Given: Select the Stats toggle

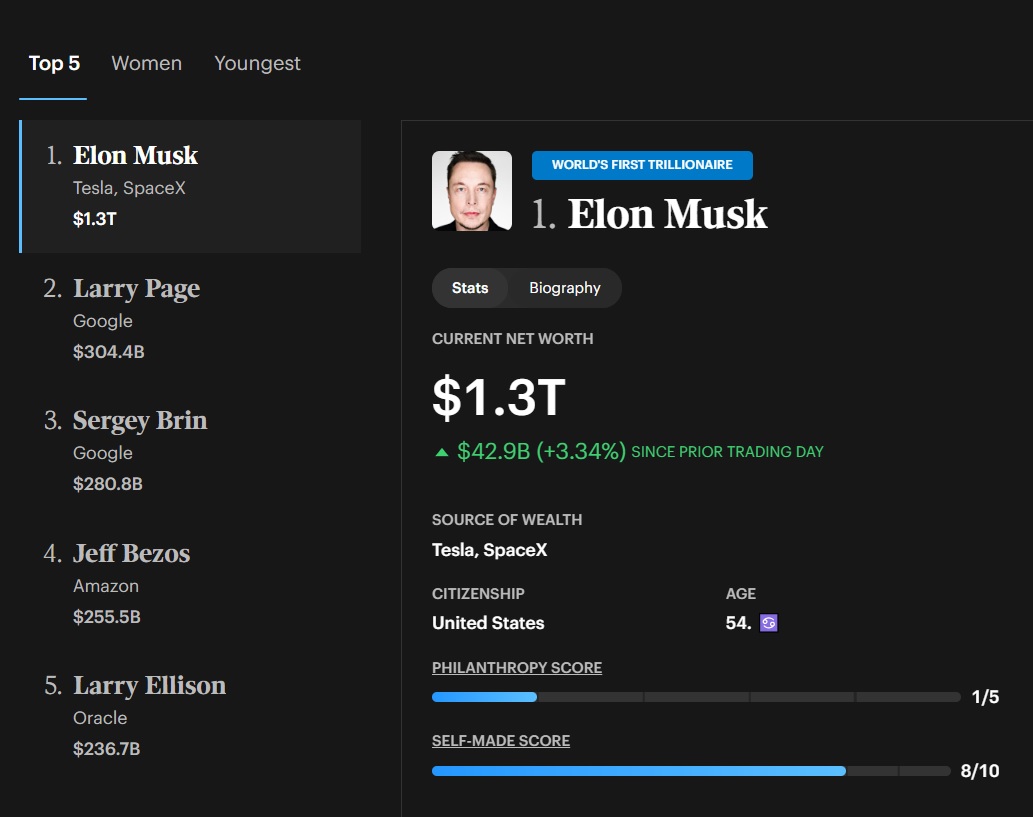Looking at the screenshot, I should 470,288.
